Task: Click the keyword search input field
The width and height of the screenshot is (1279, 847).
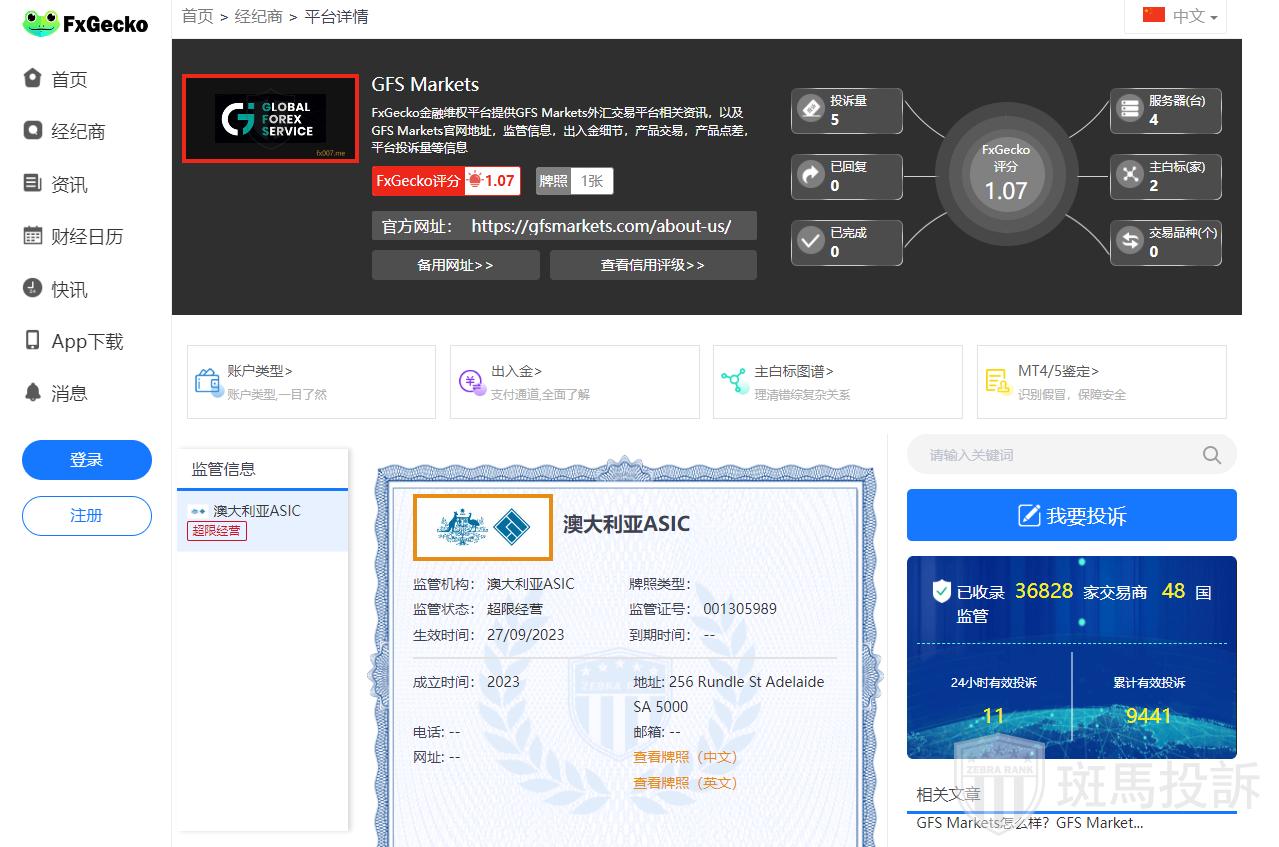Action: pos(1060,455)
